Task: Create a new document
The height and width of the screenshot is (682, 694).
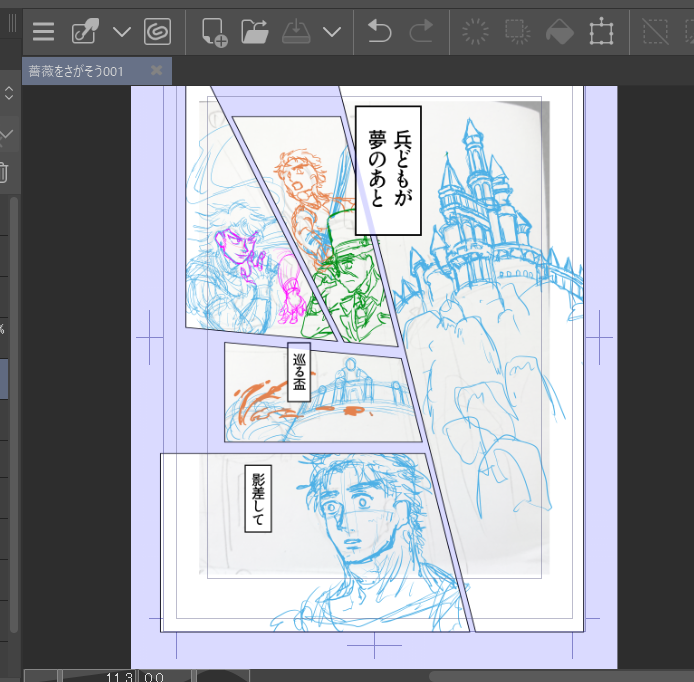Action: (x=214, y=32)
